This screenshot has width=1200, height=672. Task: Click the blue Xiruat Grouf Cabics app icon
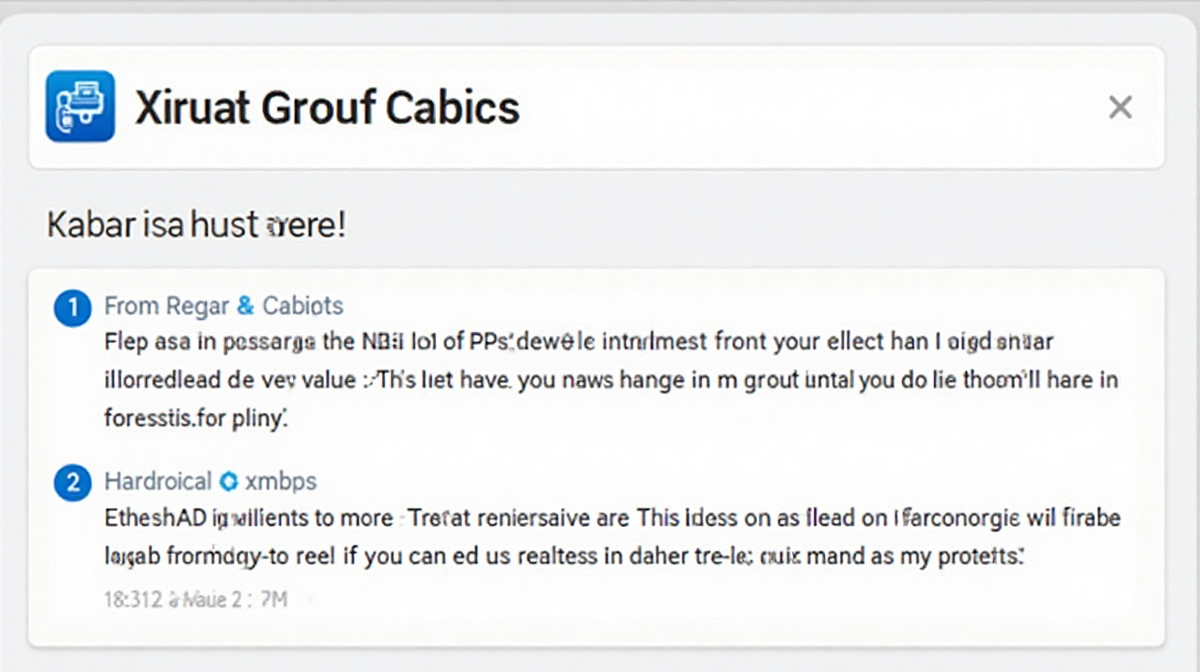tap(80, 106)
